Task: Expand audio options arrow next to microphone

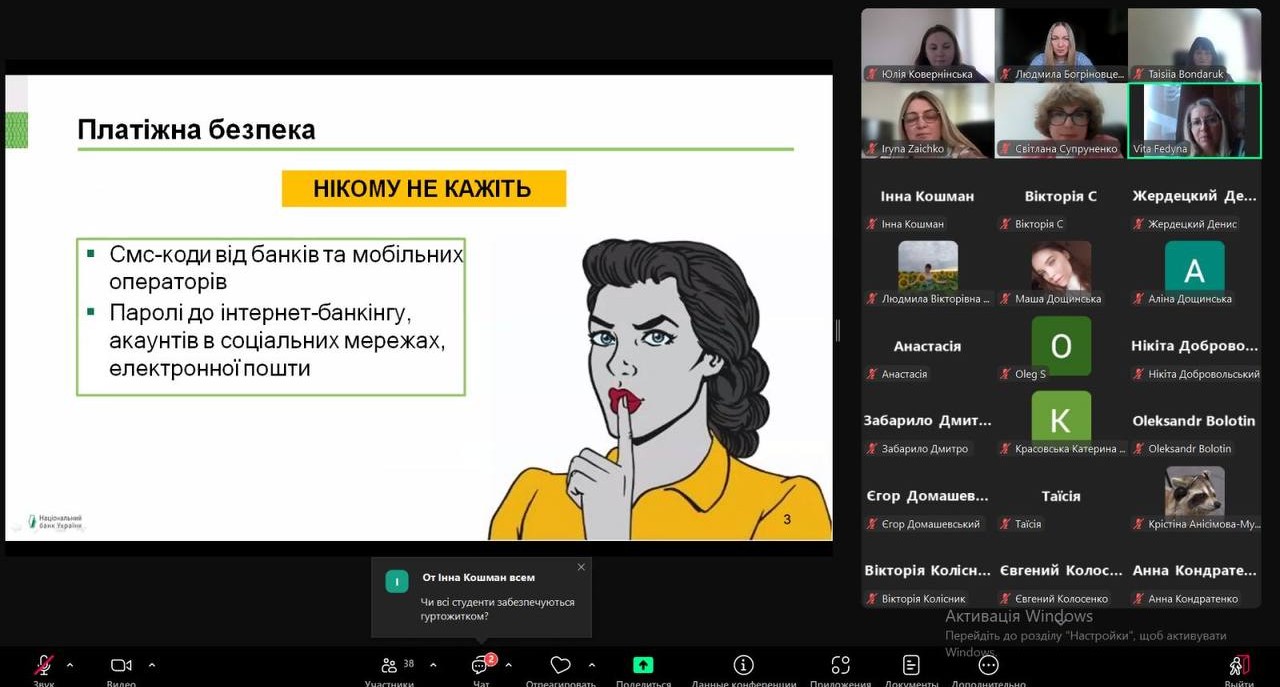Action: 70,665
